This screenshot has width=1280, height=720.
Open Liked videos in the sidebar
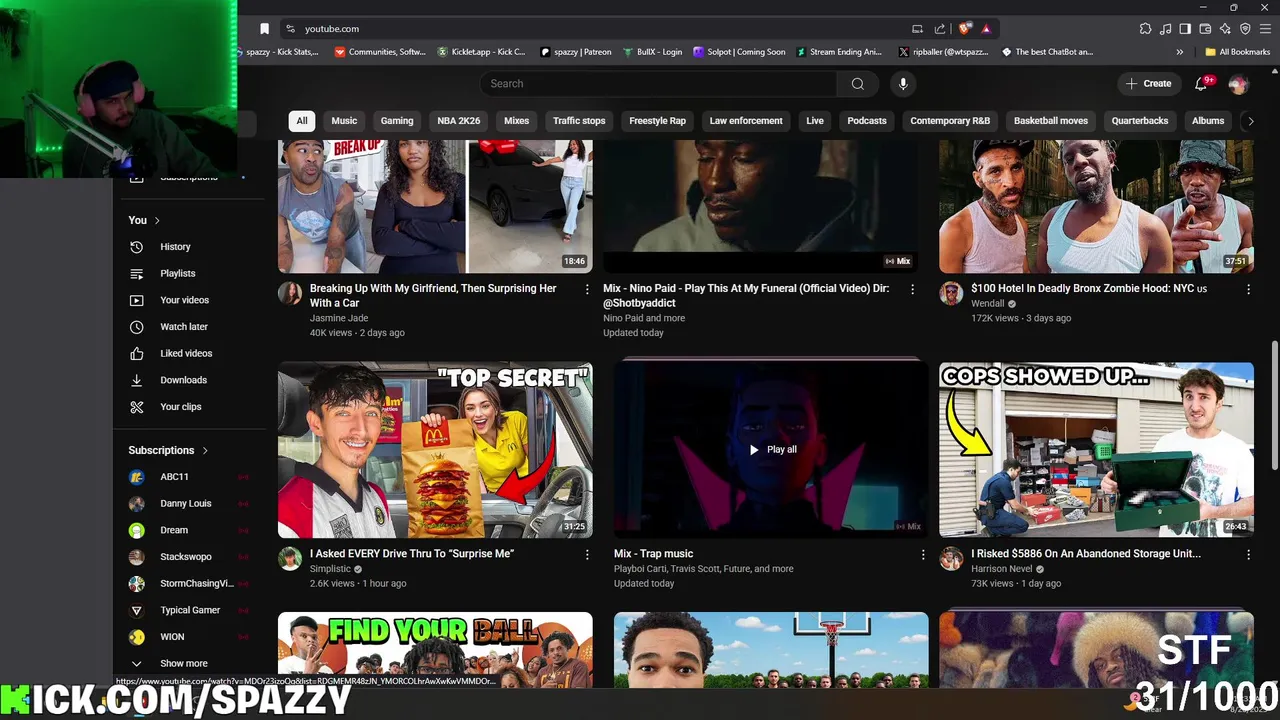(x=185, y=353)
